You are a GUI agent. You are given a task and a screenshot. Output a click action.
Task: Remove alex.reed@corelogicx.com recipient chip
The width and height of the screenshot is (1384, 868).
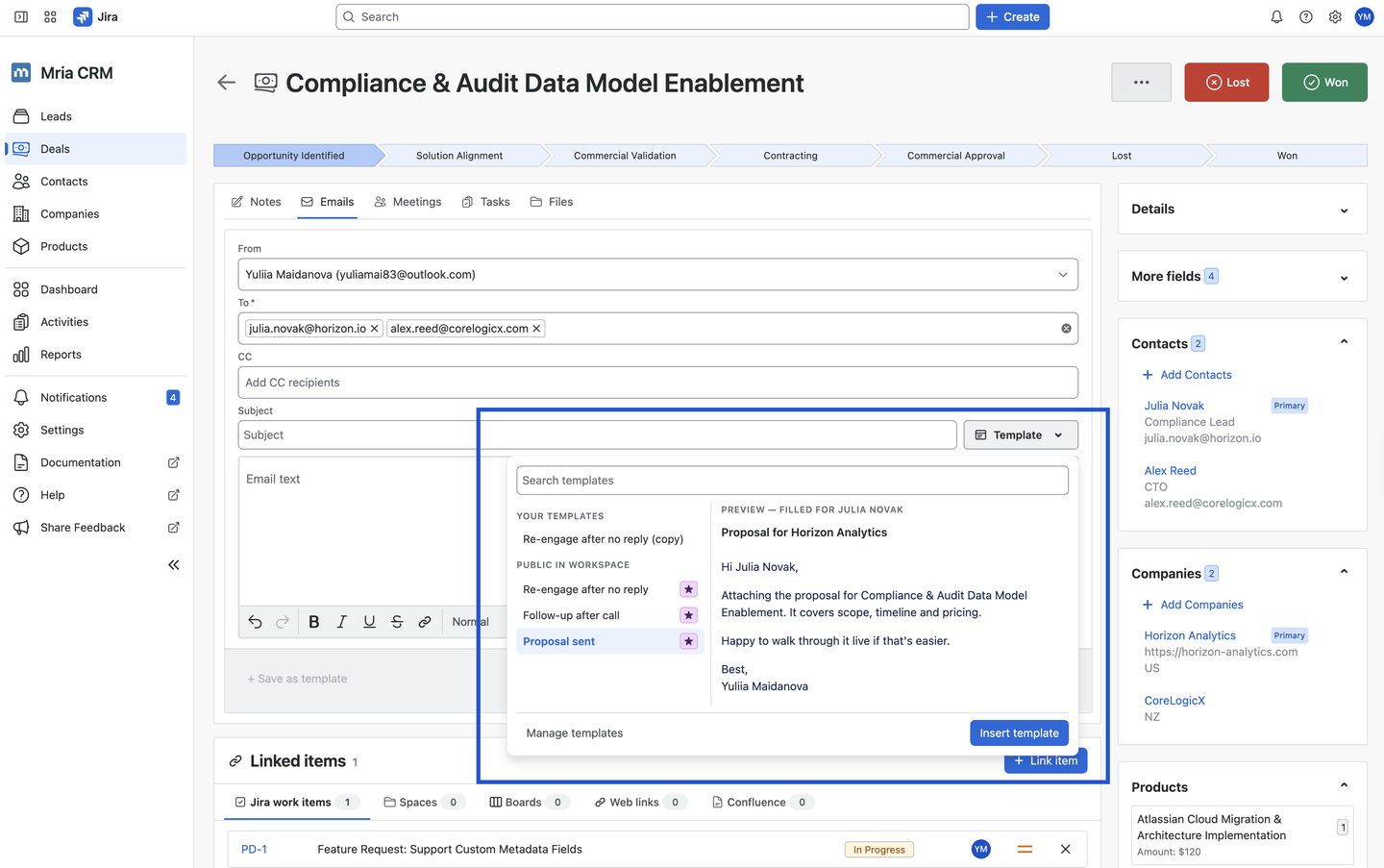536,329
